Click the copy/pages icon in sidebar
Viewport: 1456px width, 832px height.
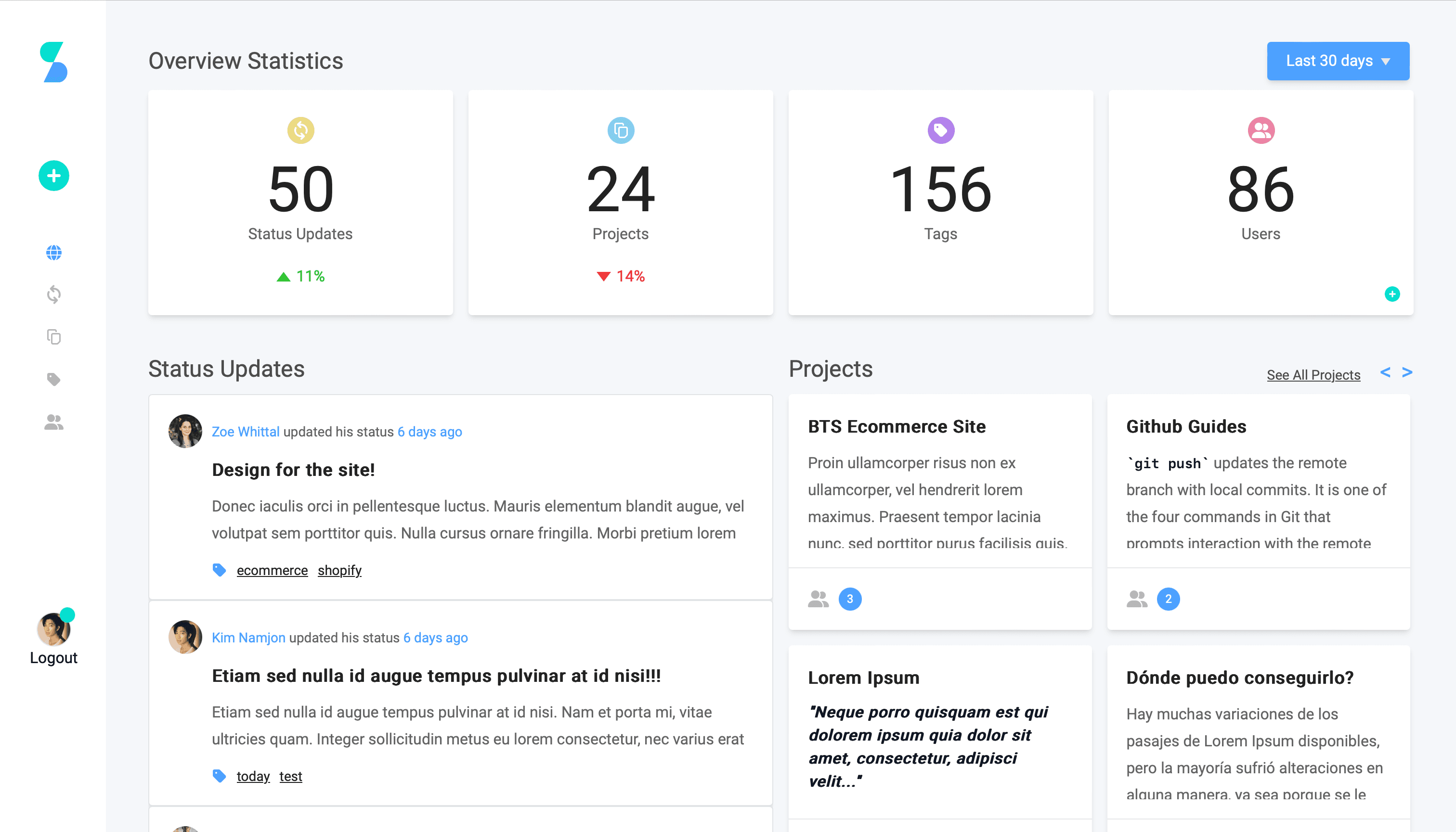coord(54,335)
